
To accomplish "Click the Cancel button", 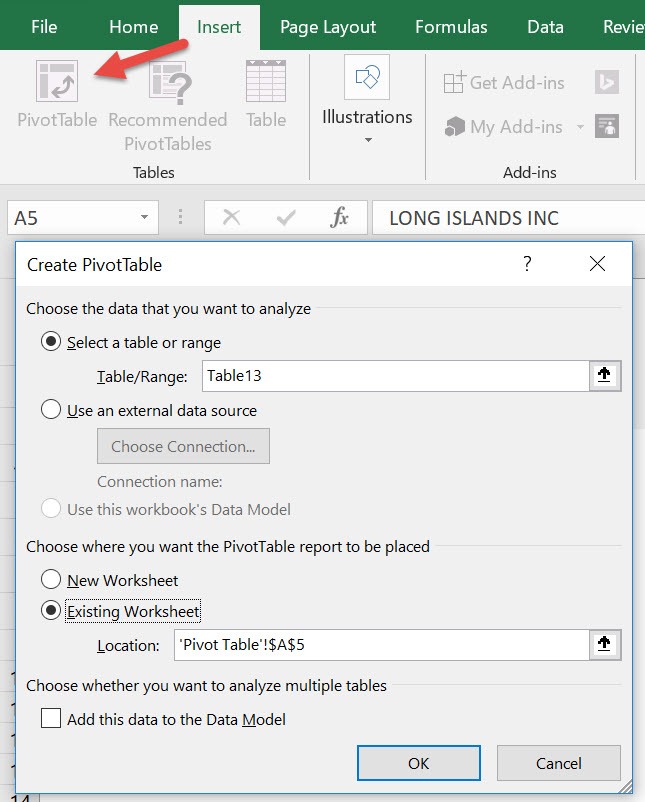I will 559,763.
